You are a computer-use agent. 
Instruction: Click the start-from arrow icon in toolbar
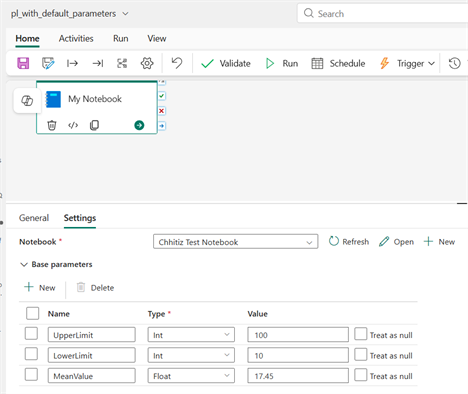coord(72,63)
